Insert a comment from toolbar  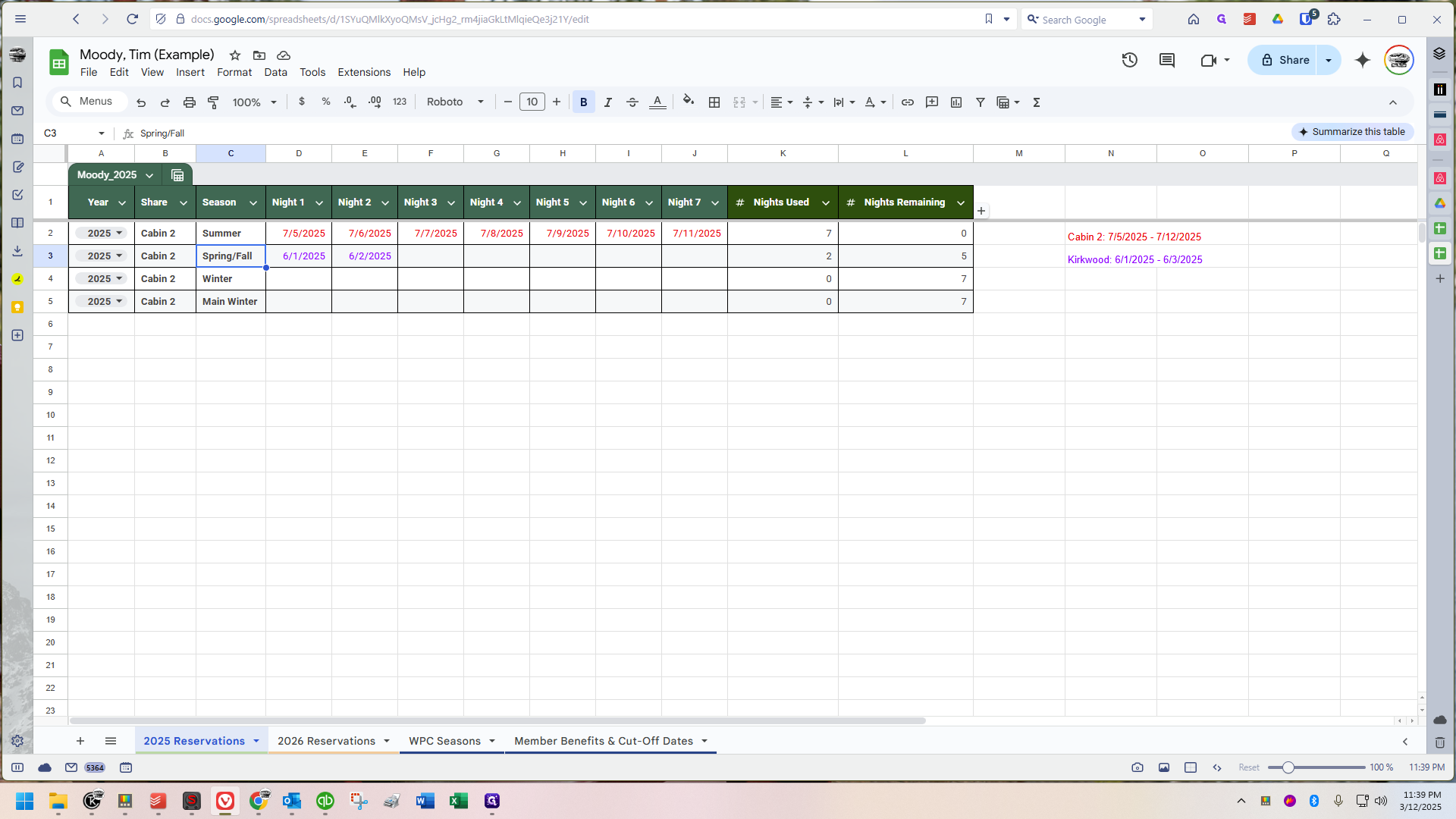932,102
